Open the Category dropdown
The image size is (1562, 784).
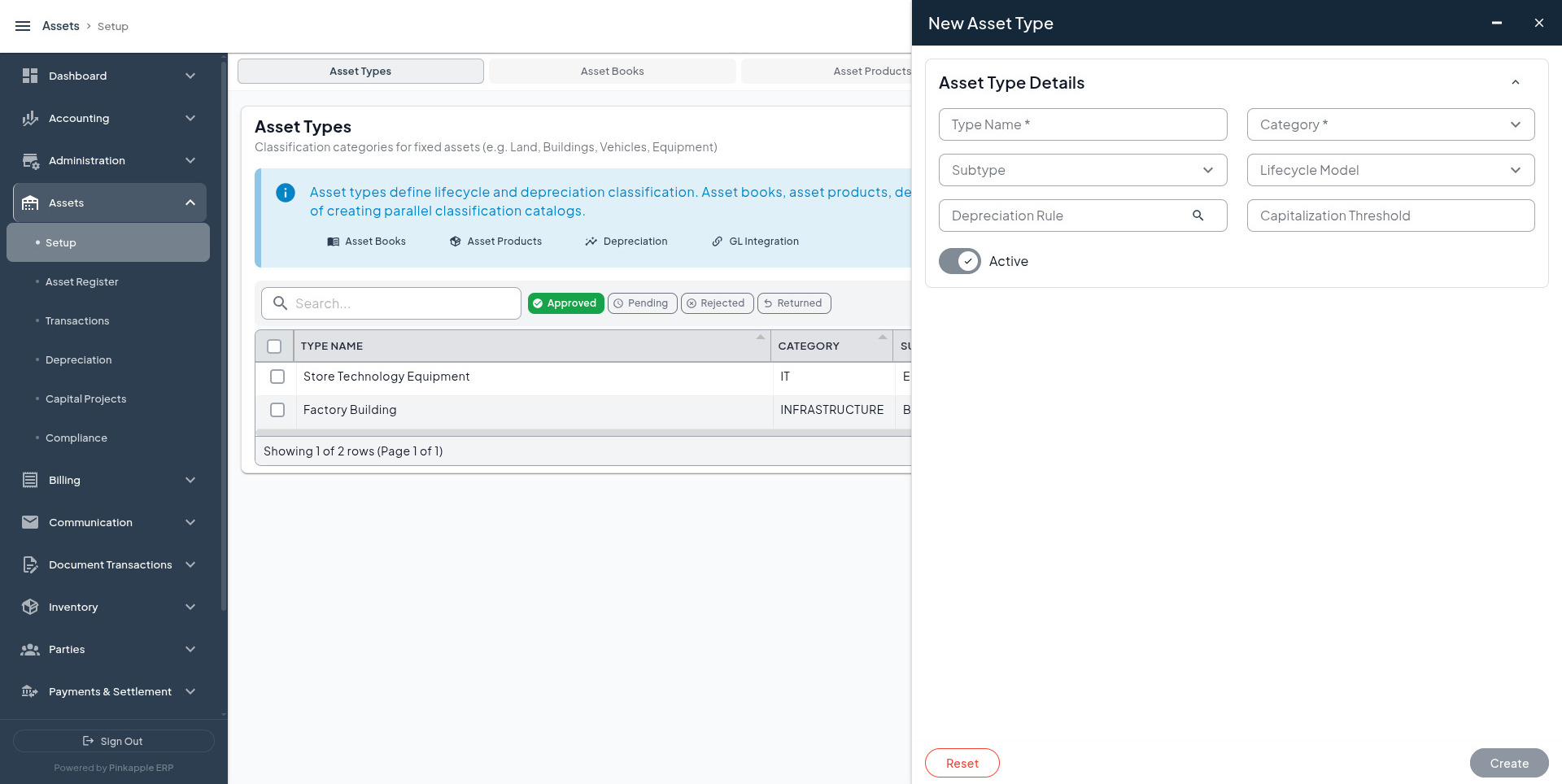pyautogui.click(x=1390, y=124)
